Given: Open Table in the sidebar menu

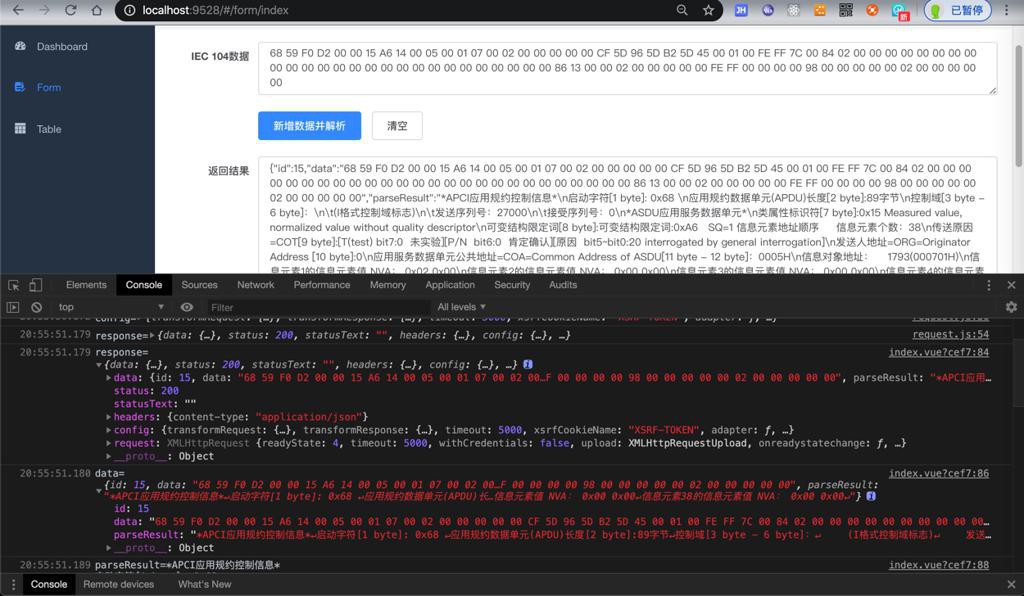Looking at the screenshot, I should coord(49,129).
